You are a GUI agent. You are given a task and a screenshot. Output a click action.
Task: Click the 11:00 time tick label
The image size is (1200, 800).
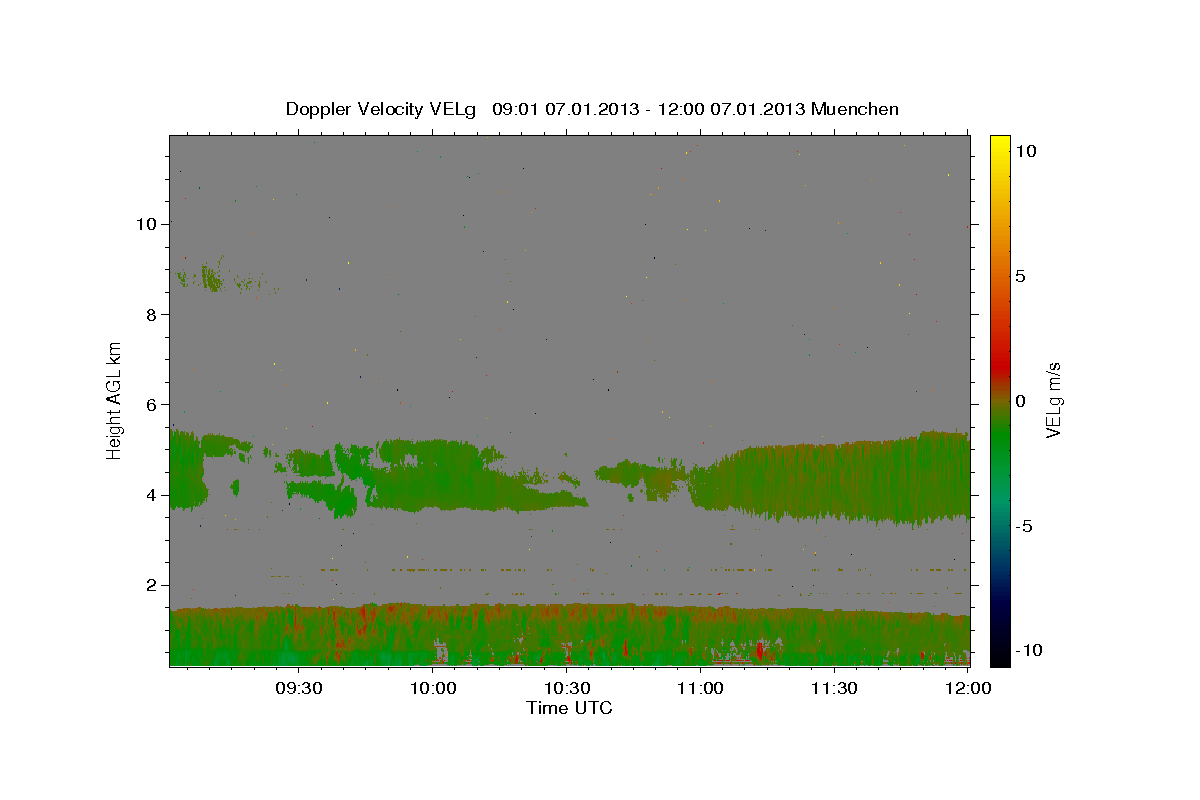tap(700, 688)
